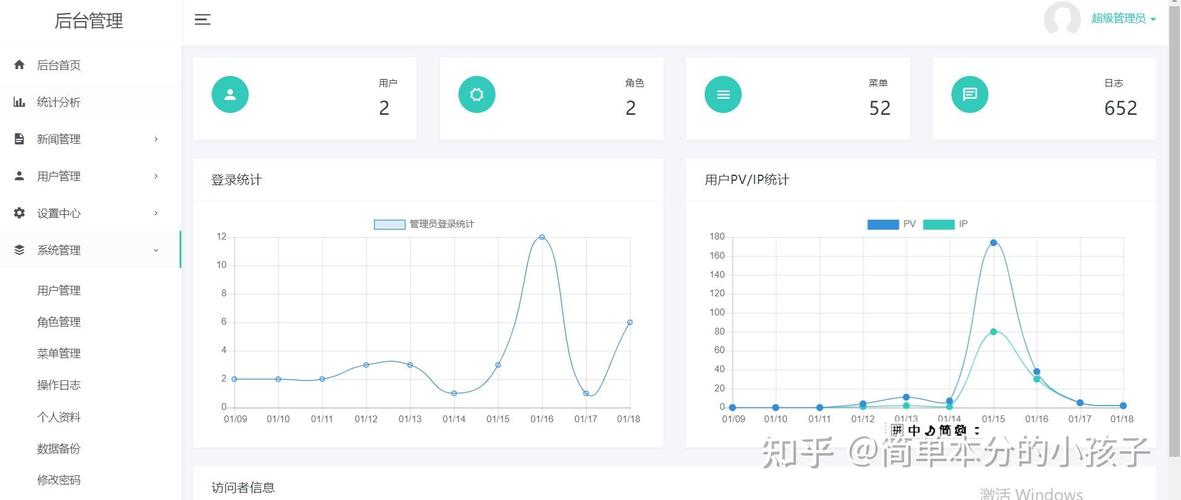This screenshot has height=500, width=1181.
Task: Open the 个人资料 submenu item
Action: [x=59, y=417]
